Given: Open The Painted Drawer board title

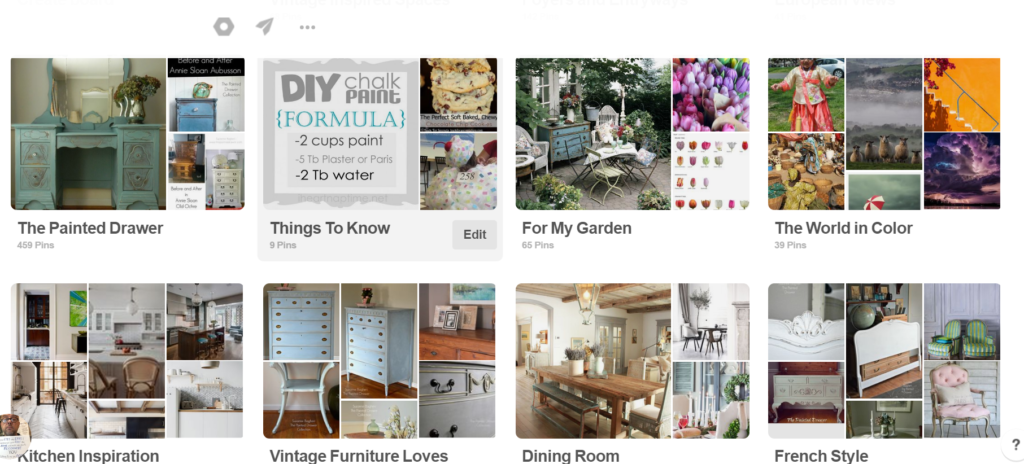Looking at the screenshot, I should [90, 228].
